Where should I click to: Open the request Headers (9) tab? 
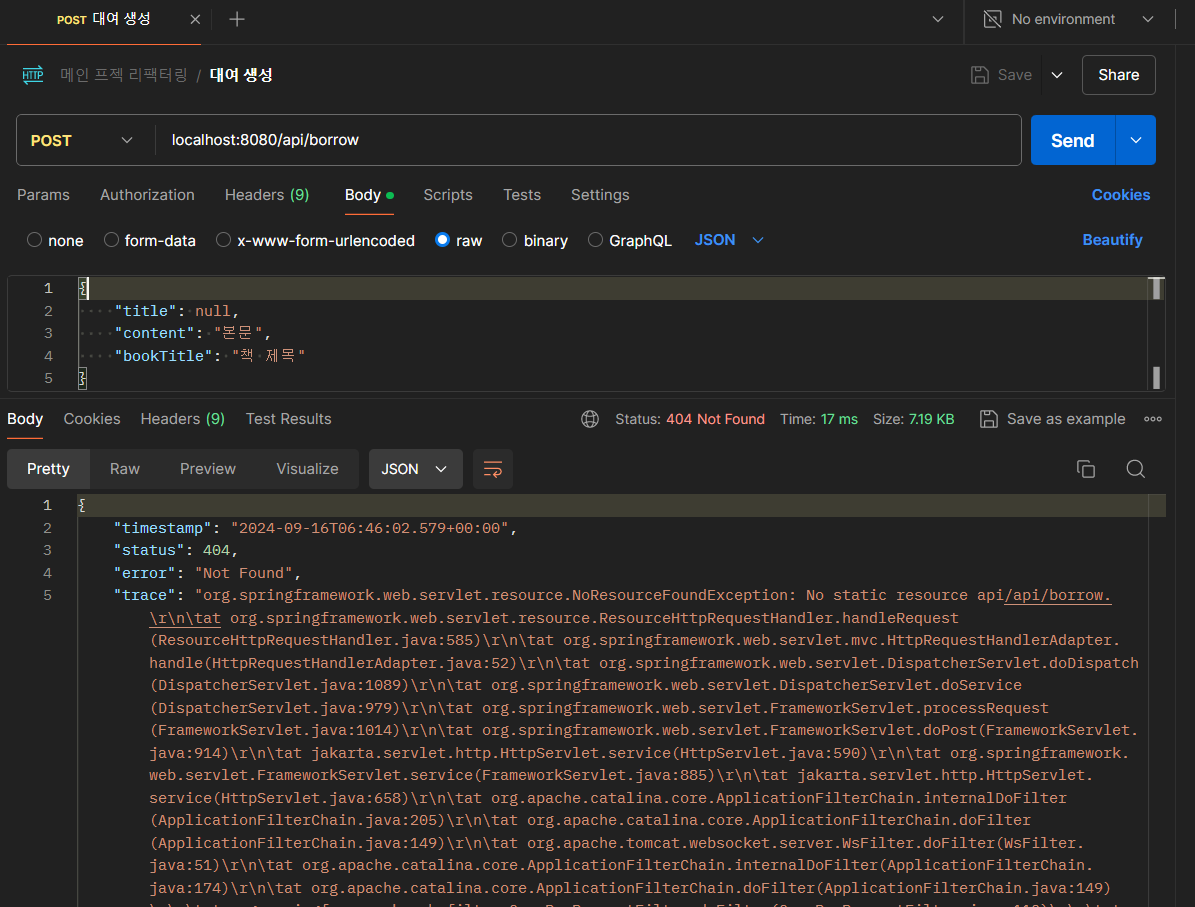pyautogui.click(x=267, y=195)
